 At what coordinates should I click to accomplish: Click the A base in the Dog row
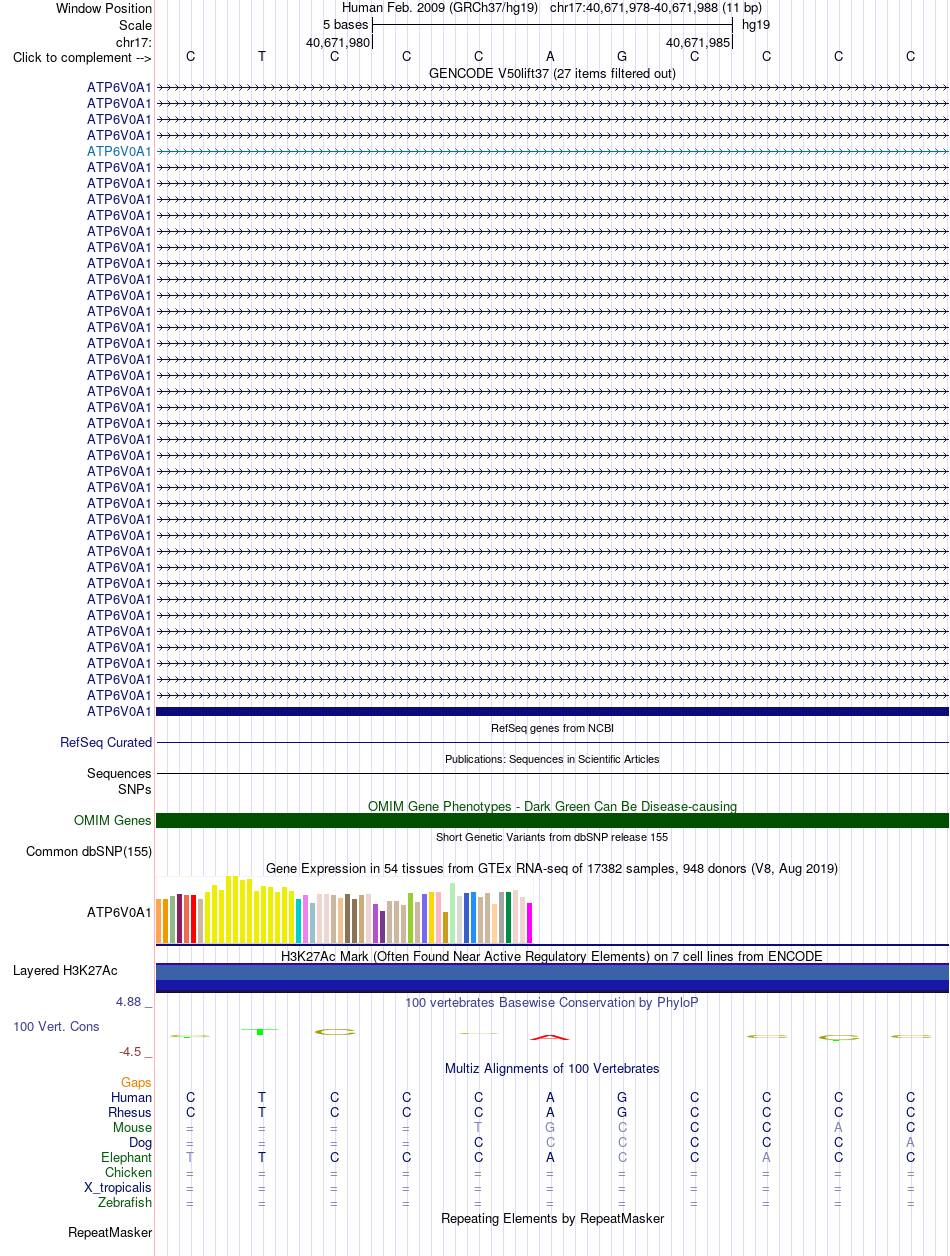[x=910, y=1143]
